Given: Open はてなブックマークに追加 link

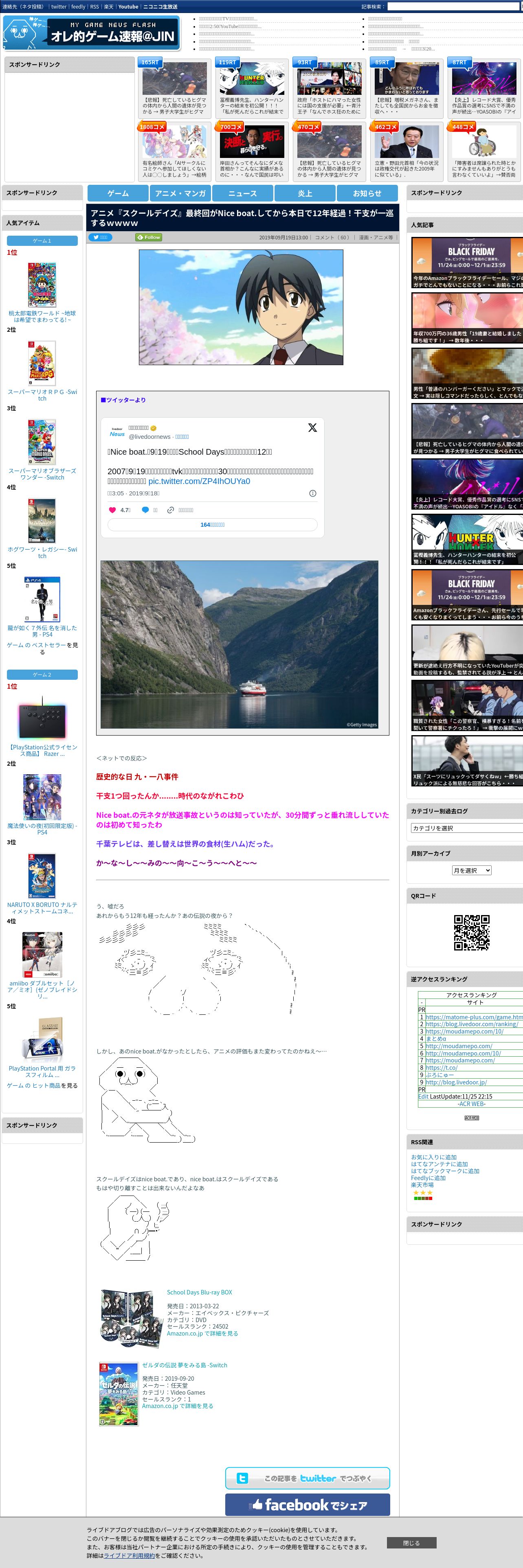Looking at the screenshot, I should click(445, 1171).
